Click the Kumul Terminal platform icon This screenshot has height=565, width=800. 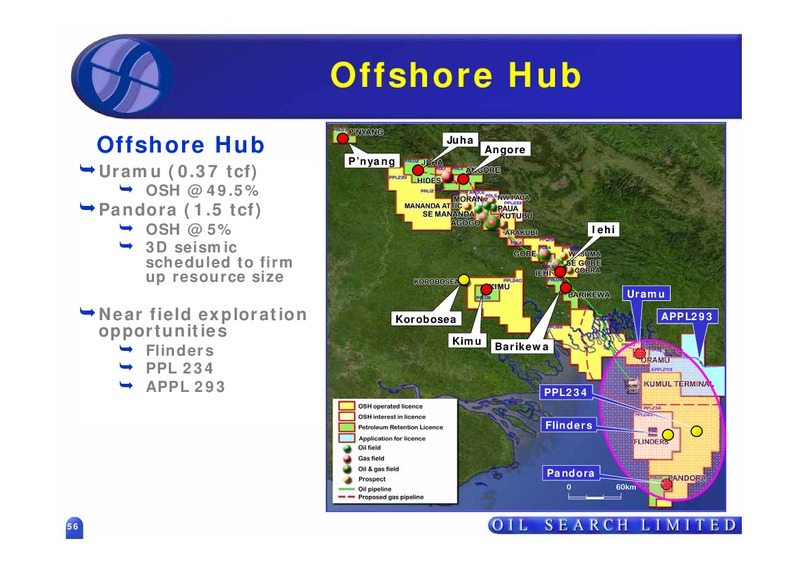(x=633, y=385)
